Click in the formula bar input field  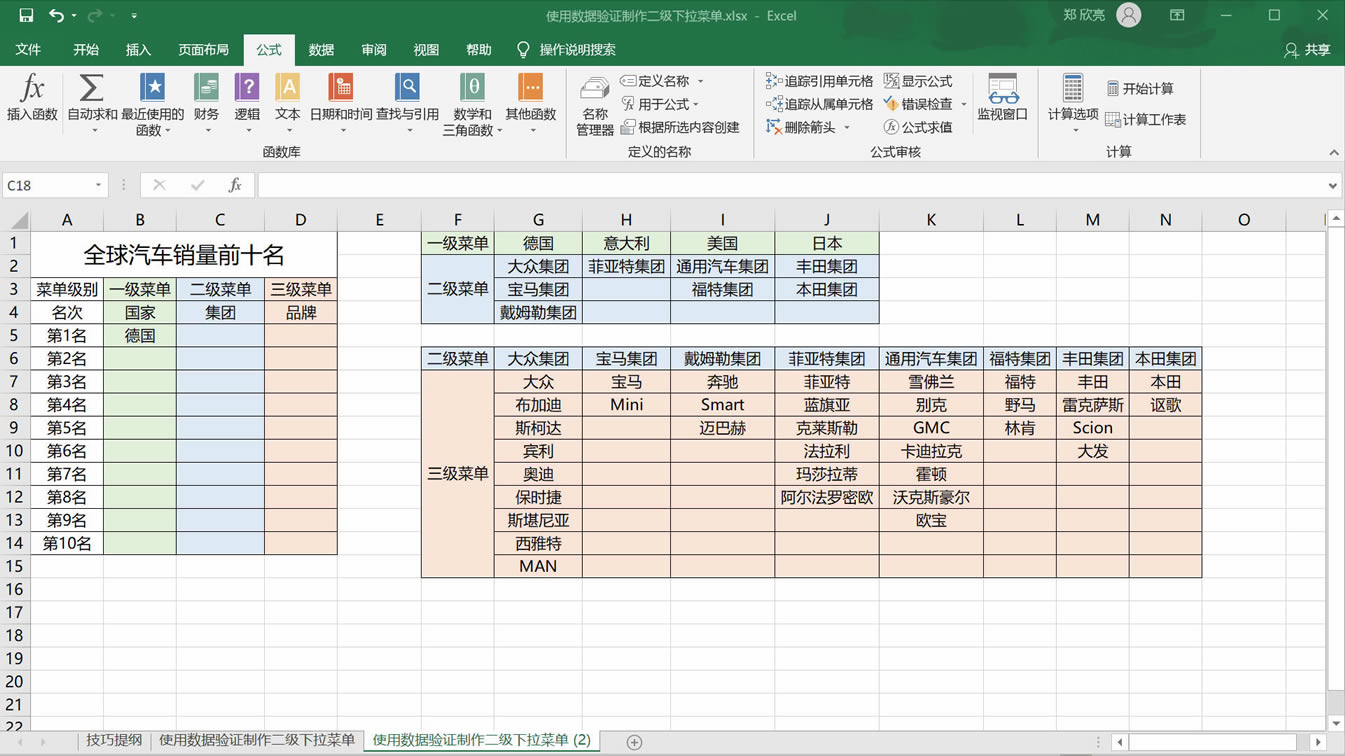790,185
